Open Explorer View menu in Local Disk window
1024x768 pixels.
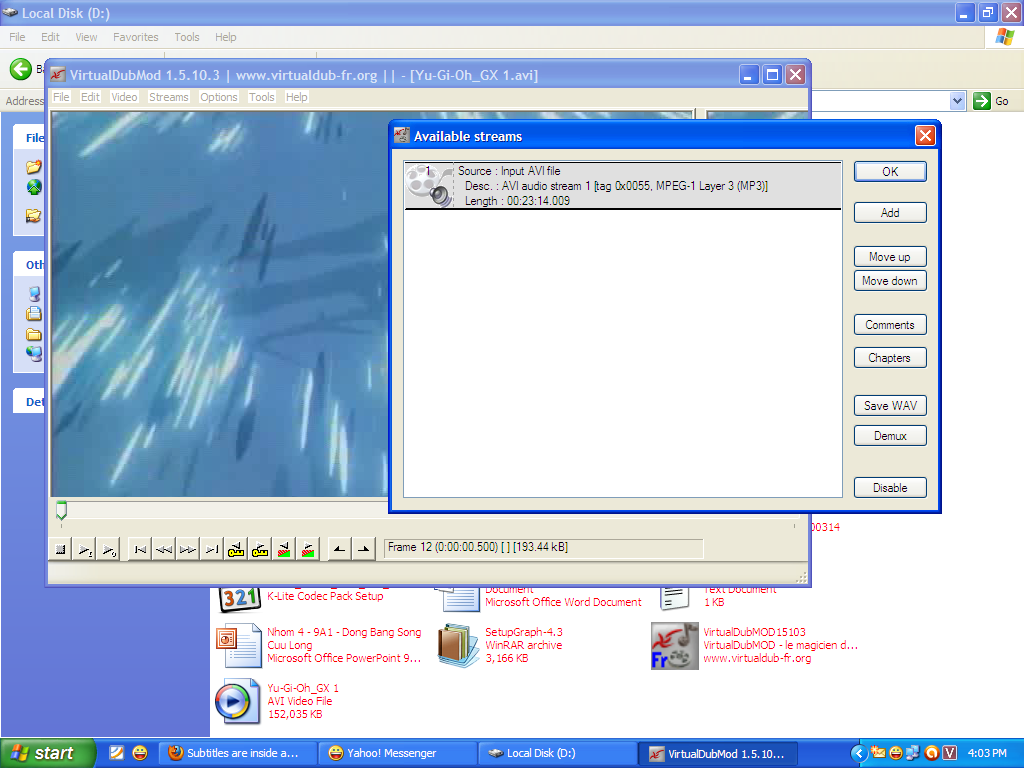point(86,37)
